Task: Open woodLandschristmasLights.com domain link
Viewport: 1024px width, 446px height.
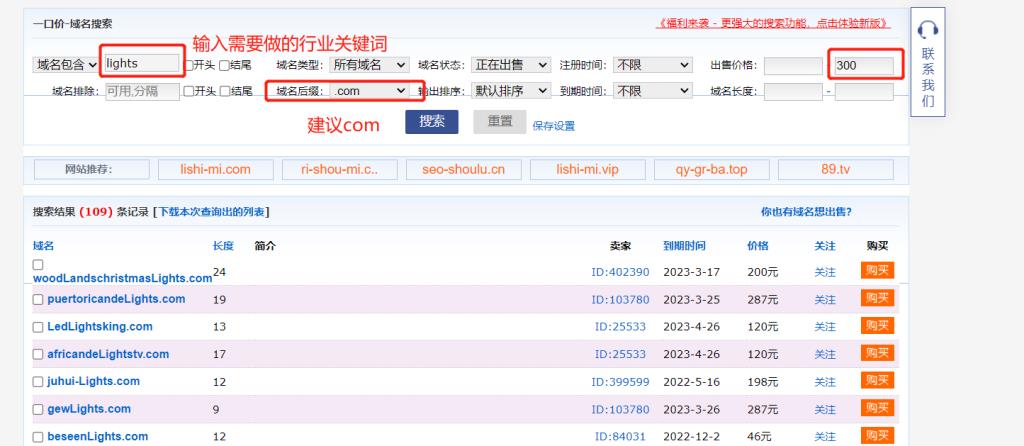Action: 123,278
